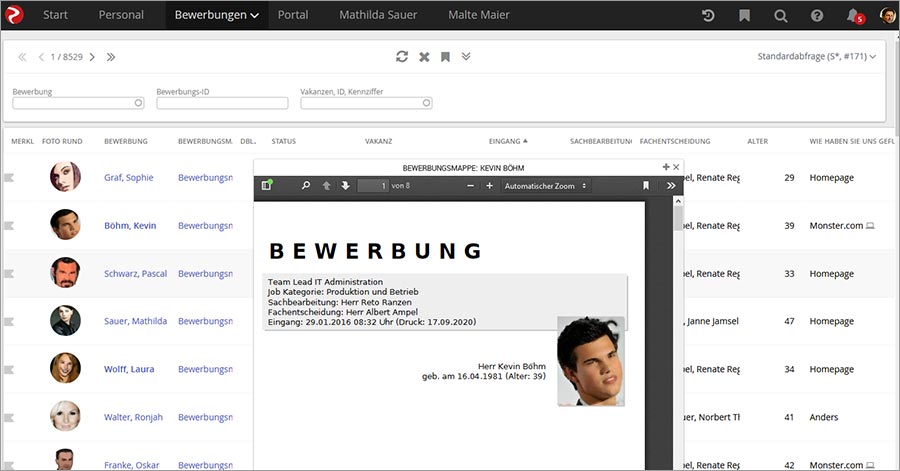Open PDF tools double chevron menu

tap(671, 185)
